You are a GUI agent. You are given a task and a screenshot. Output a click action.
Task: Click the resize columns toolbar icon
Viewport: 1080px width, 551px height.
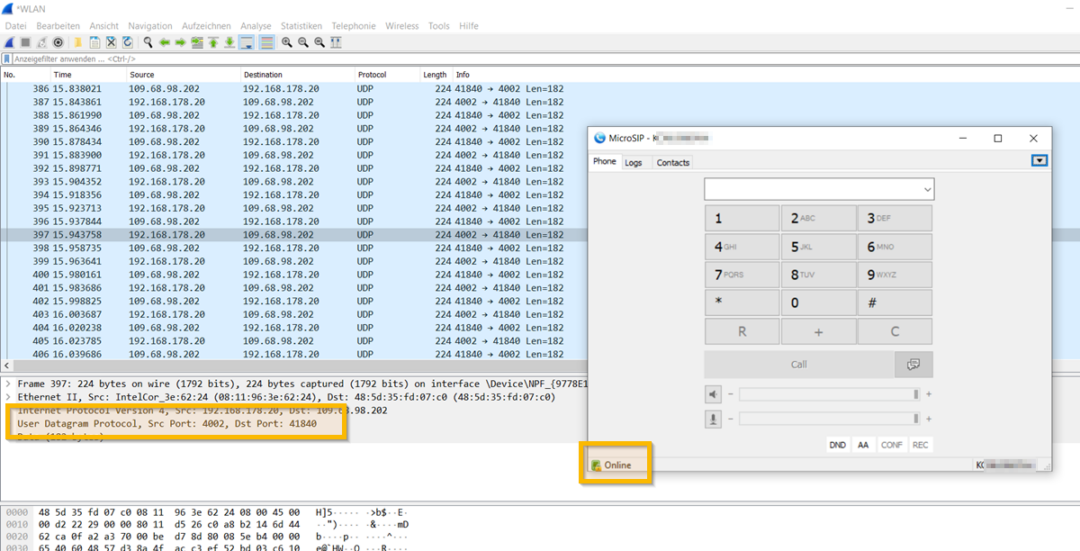point(336,42)
